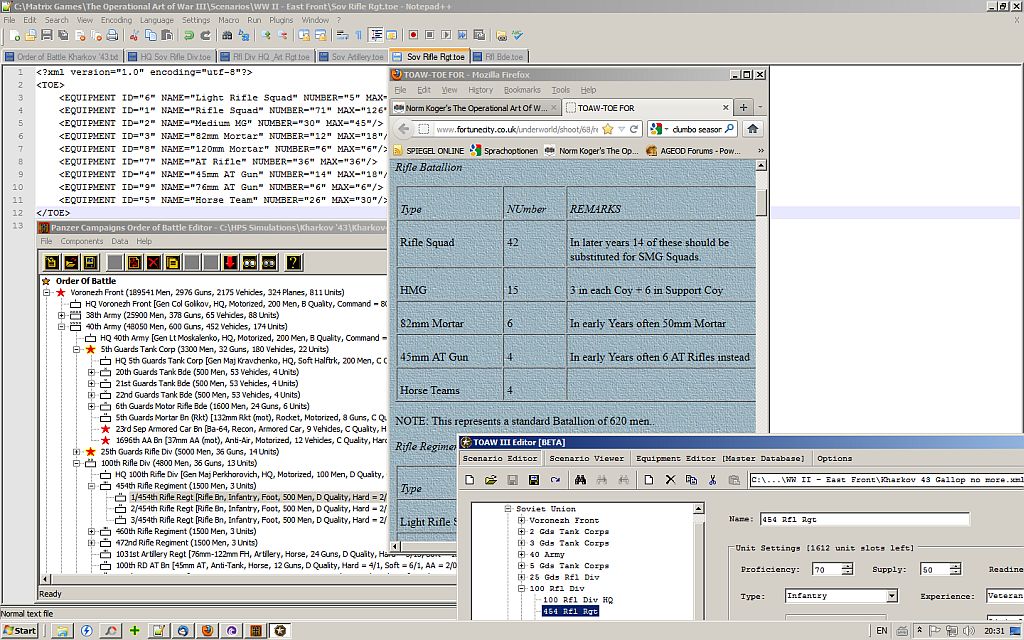Click Open folder icon in TOAW III Editor toolbar
Image resolution: width=1024 pixels, height=640 pixels.
click(490, 480)
